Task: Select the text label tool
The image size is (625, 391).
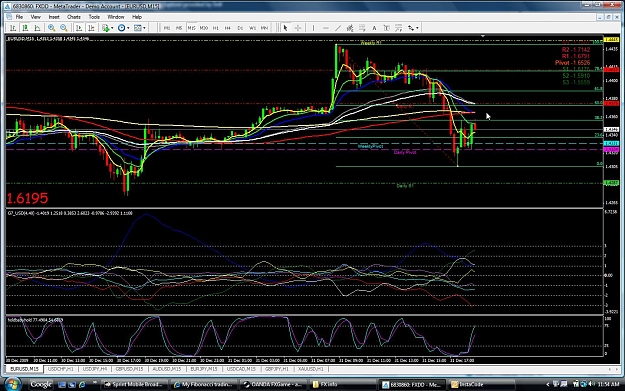Action: [x=386, y=28]
